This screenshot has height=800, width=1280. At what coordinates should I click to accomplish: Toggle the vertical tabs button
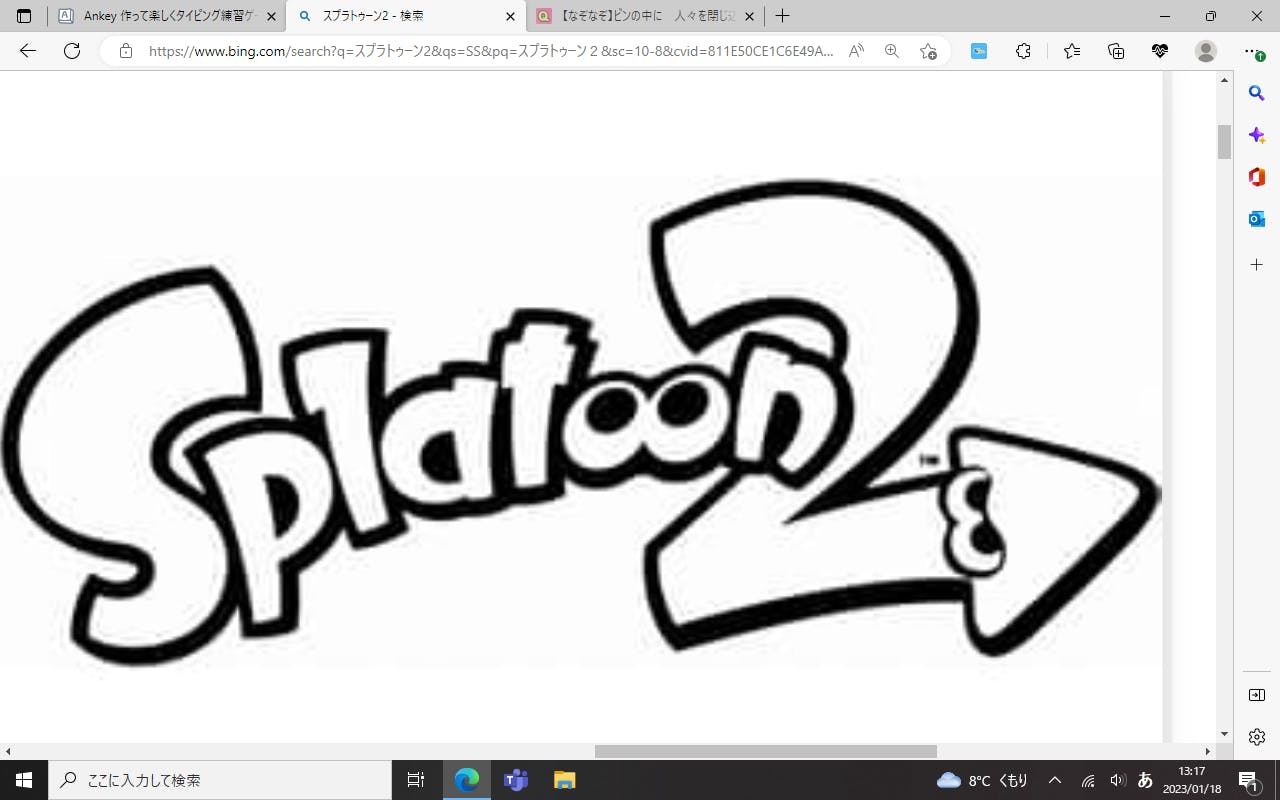tap(24, 16)
